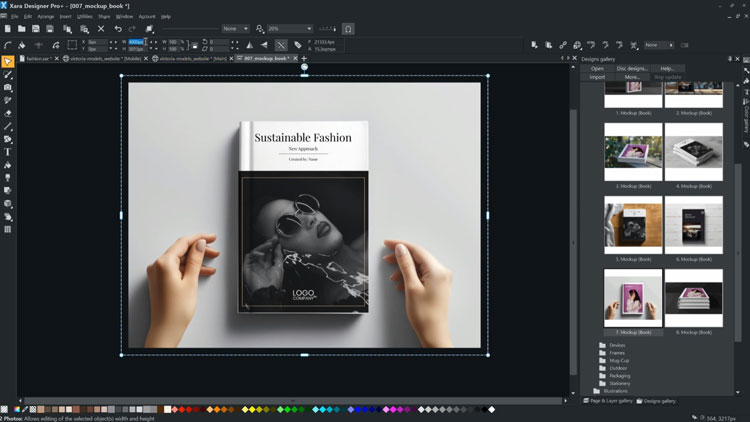The image size is (750, 422).
Task: Click the More button in gallery
Action: click(x=632, y=77)
